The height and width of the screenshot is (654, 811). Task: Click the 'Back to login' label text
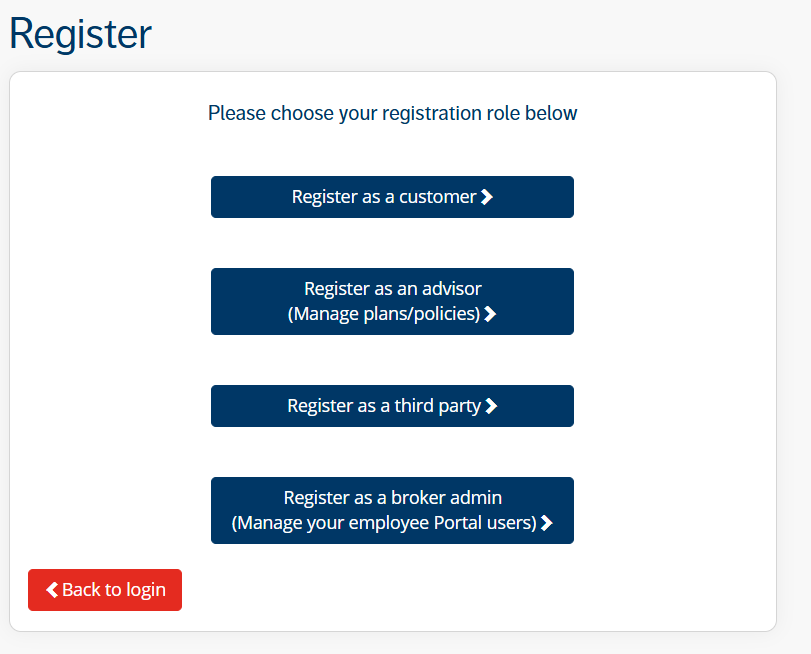113,590
